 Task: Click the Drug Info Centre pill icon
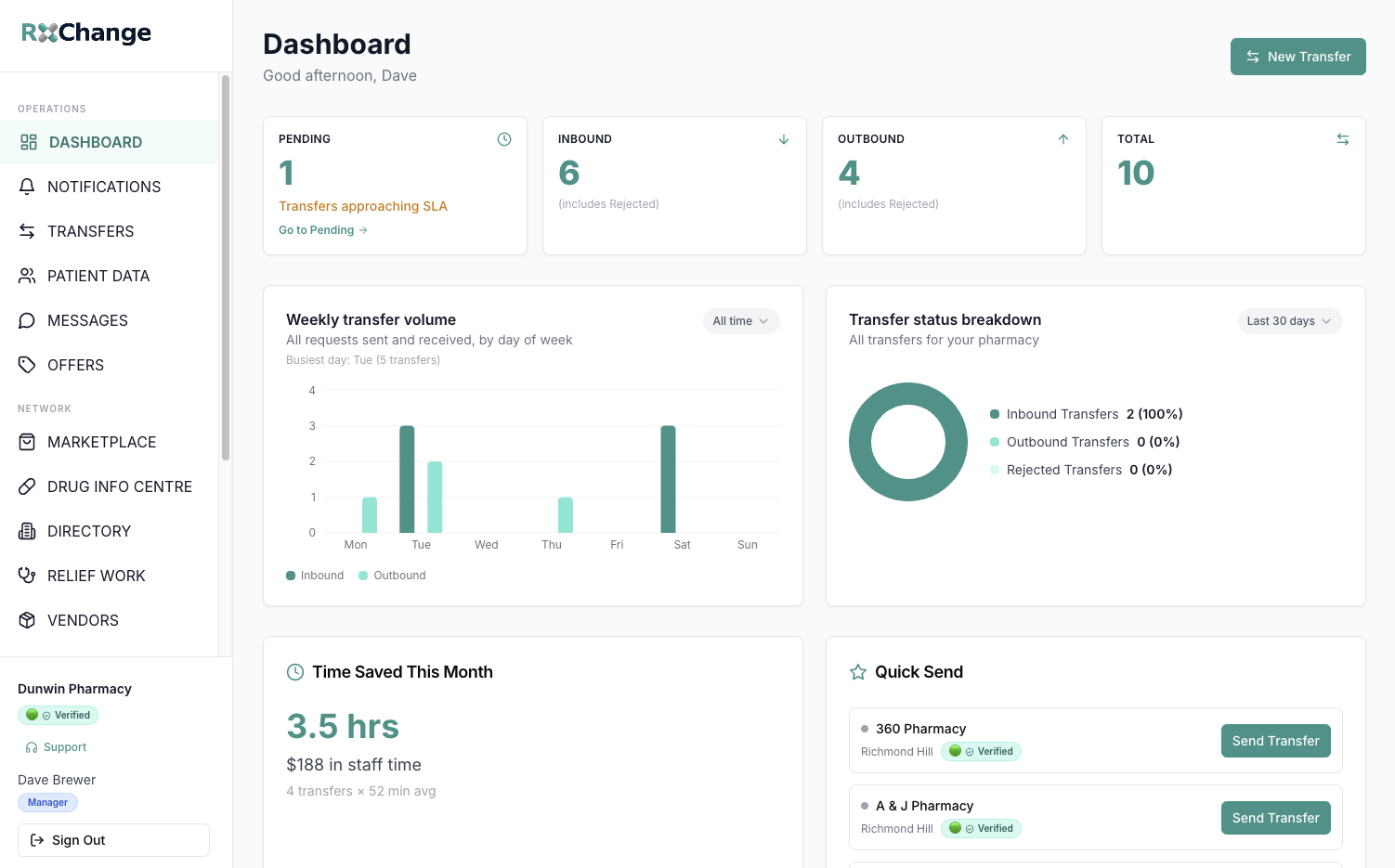[27, 486]
